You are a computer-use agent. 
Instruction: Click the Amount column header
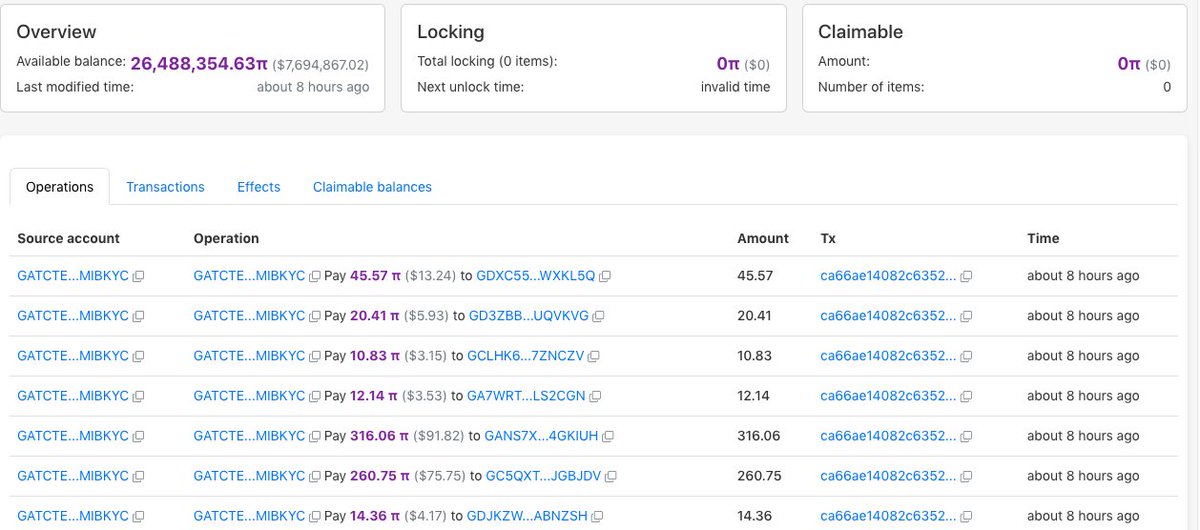(x=763, y=238)
